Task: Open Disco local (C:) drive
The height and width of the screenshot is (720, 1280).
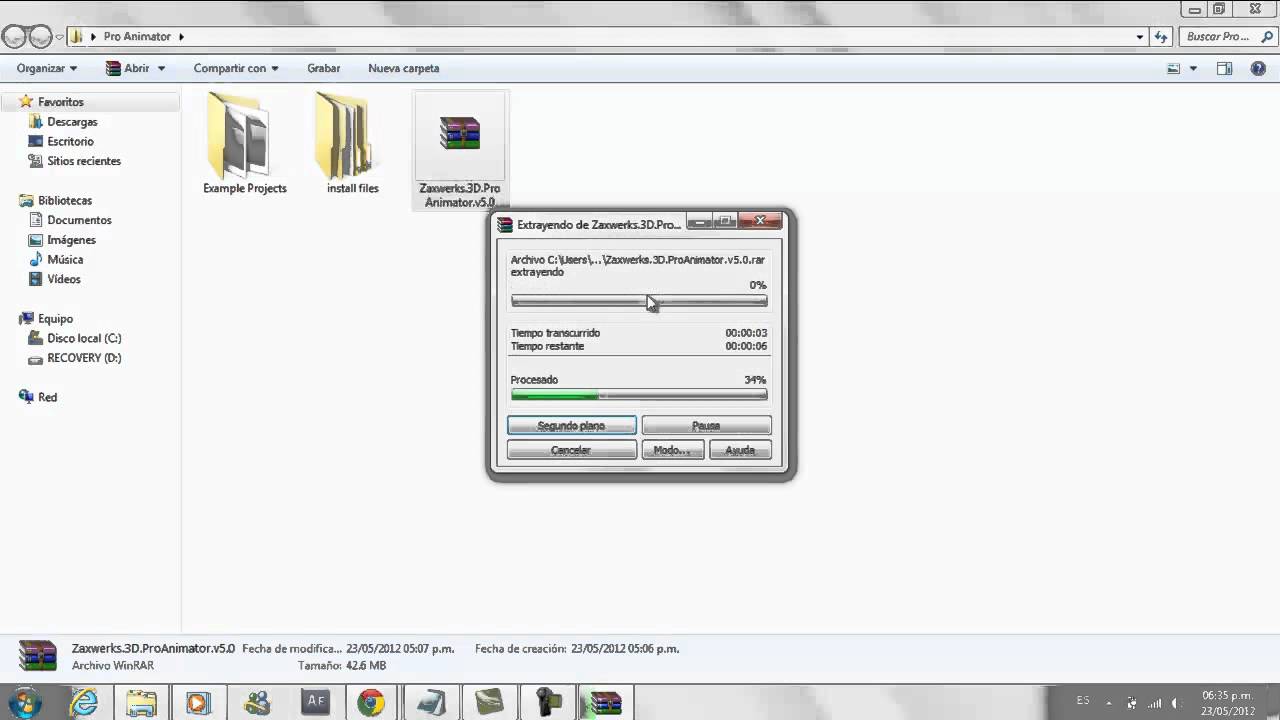Action: click(x=84, y=338)
